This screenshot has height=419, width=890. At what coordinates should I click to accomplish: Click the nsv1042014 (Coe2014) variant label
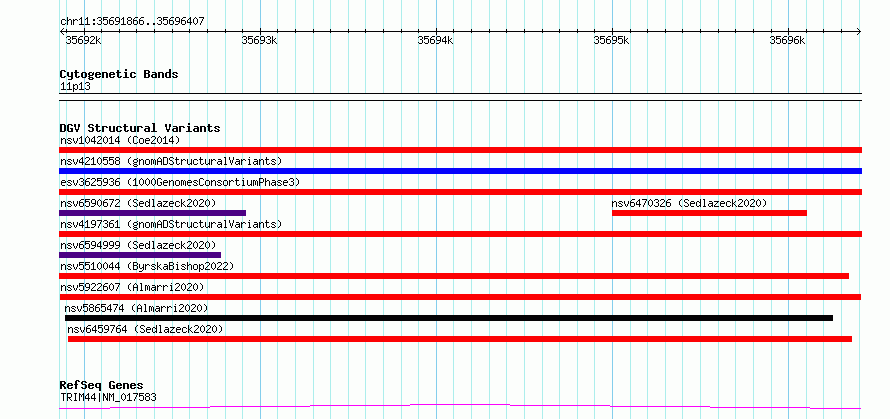120,140
